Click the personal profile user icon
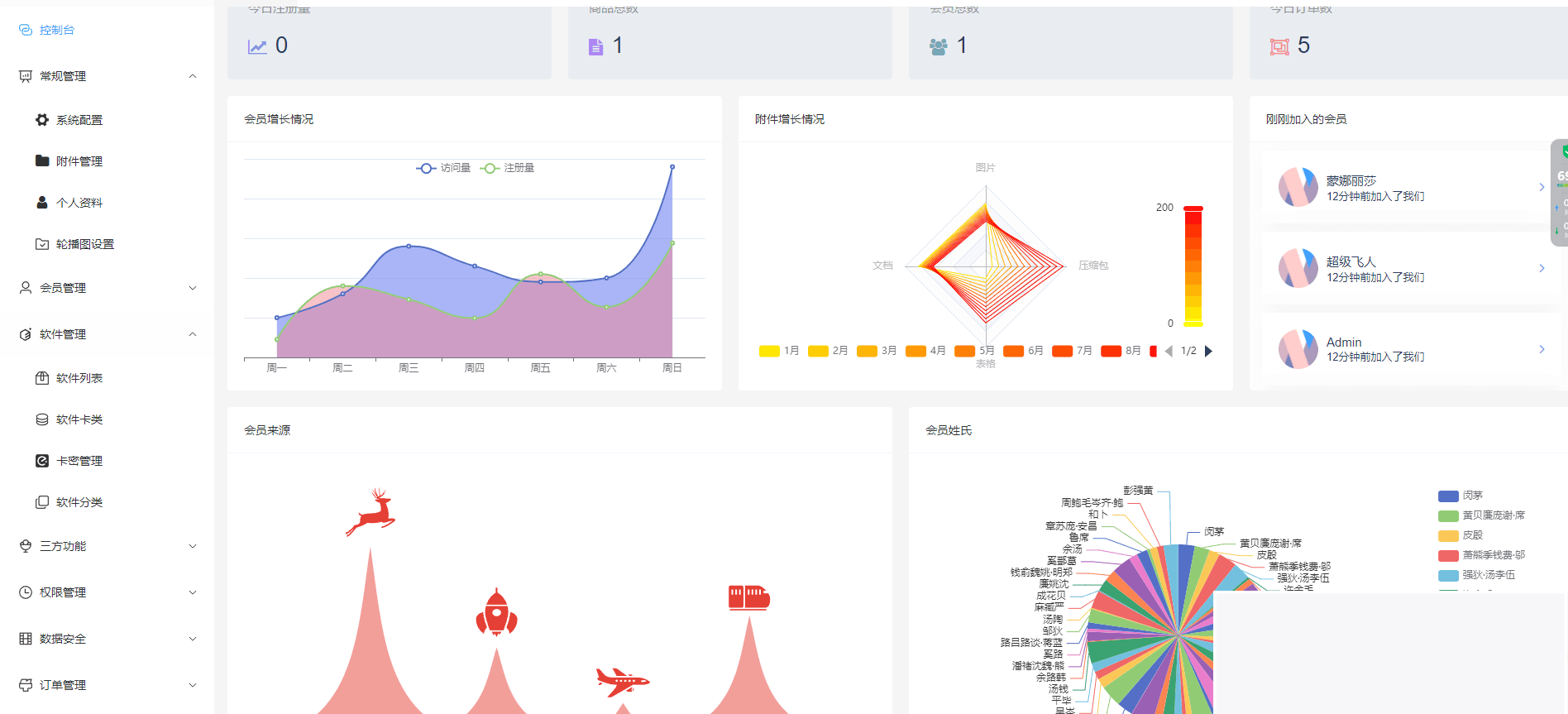The height and width of the screenshot is (714, 1568). coord(42,203)
